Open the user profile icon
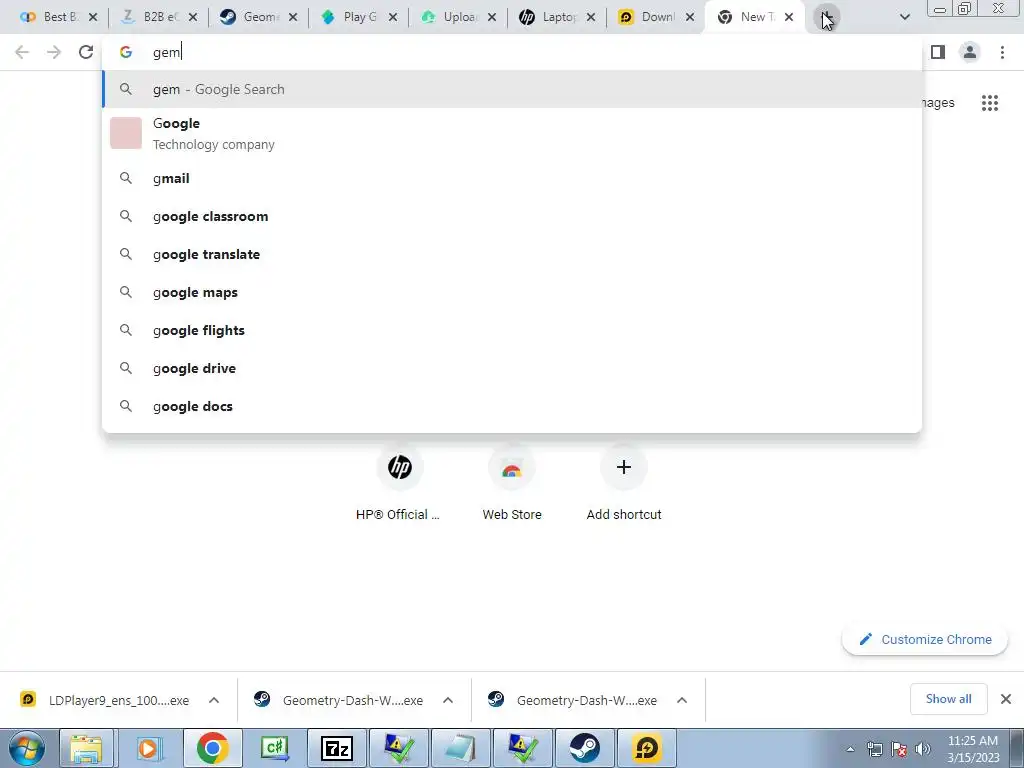 (970, 52)
